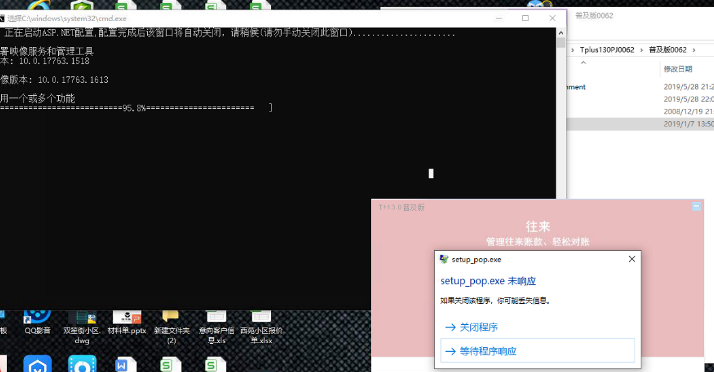Click the cmd window scrollbar up arrow
Screen dimensions: 714x372
tap(561, 33)
